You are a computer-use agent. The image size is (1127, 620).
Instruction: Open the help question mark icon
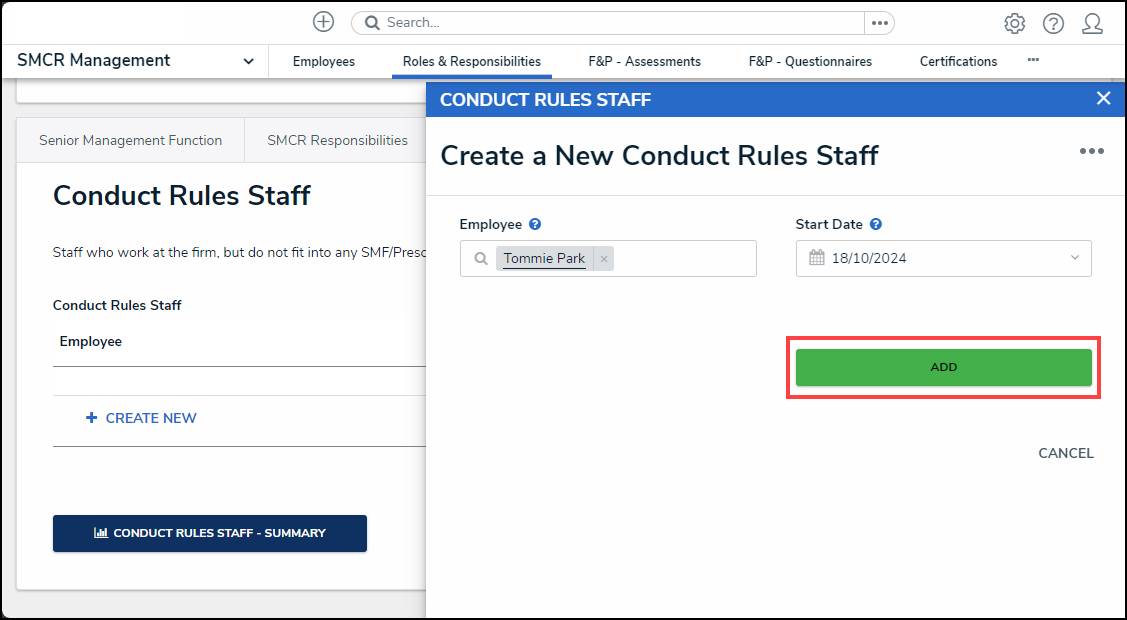[x=1053, y=23]
